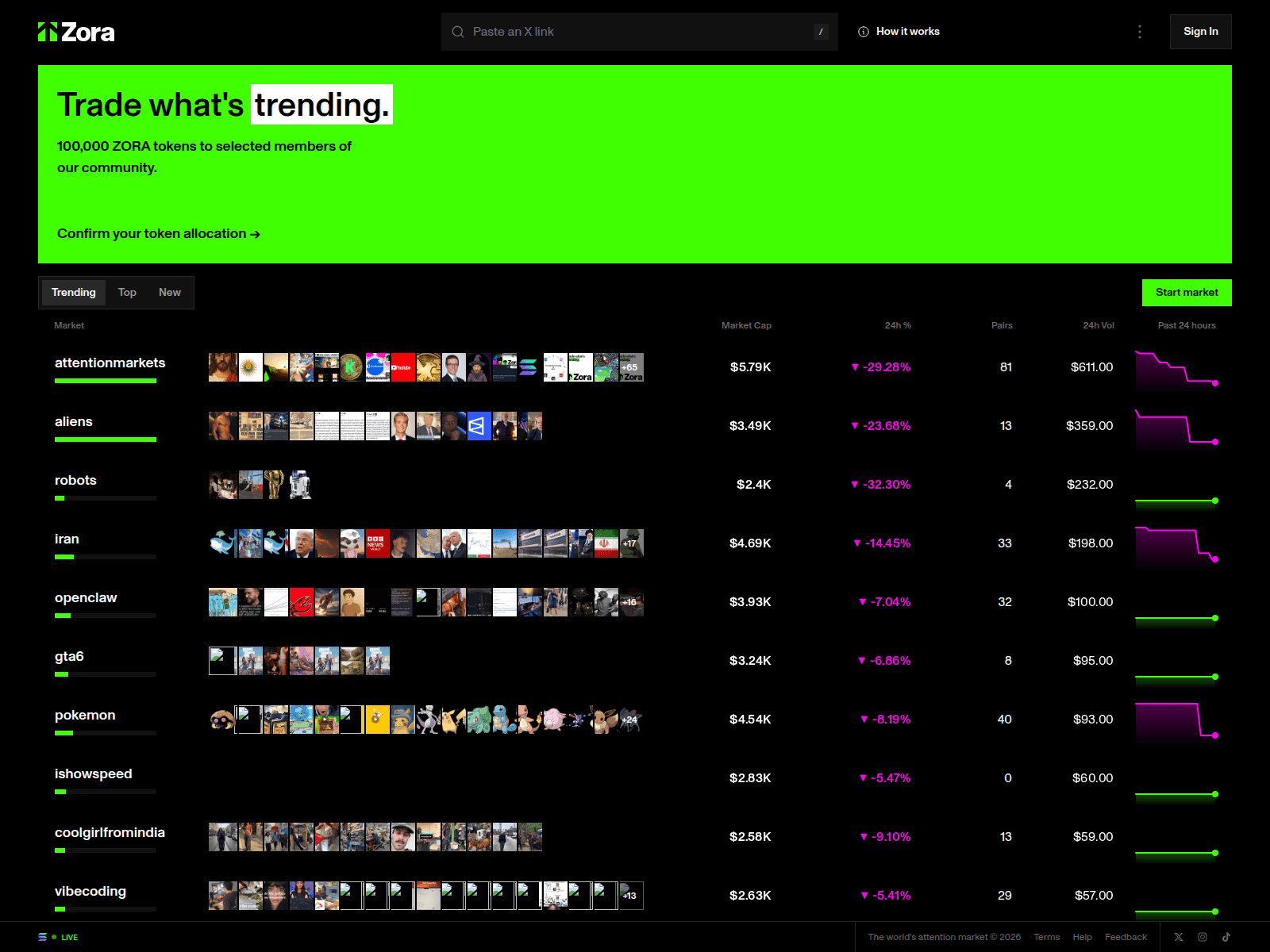The height and width of the screenshot is (952, 1270).
Task: Click the YouTube thumbnail in attentionmarkets row
Action: point(402,367)
